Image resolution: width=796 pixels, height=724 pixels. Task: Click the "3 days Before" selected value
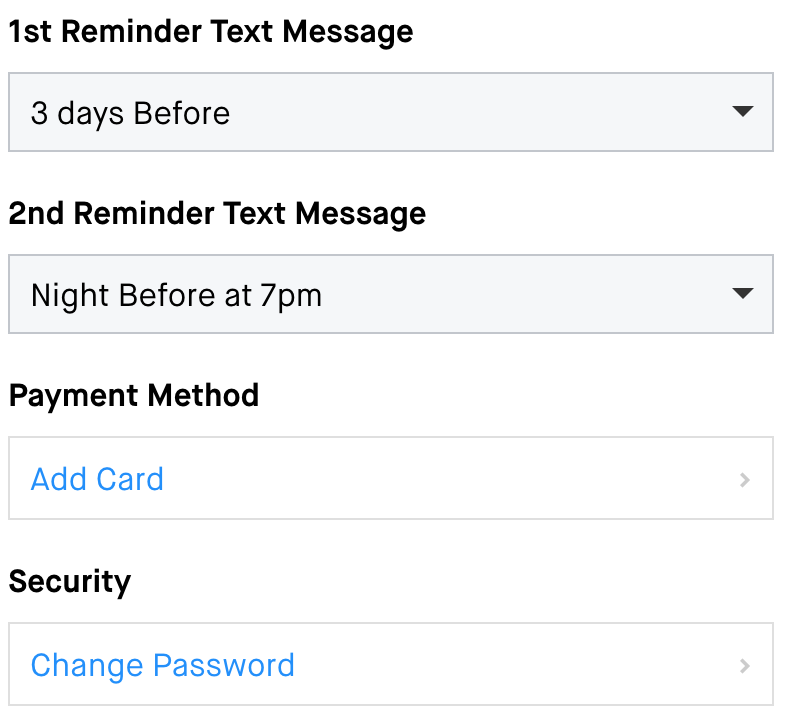pos(130,113)
